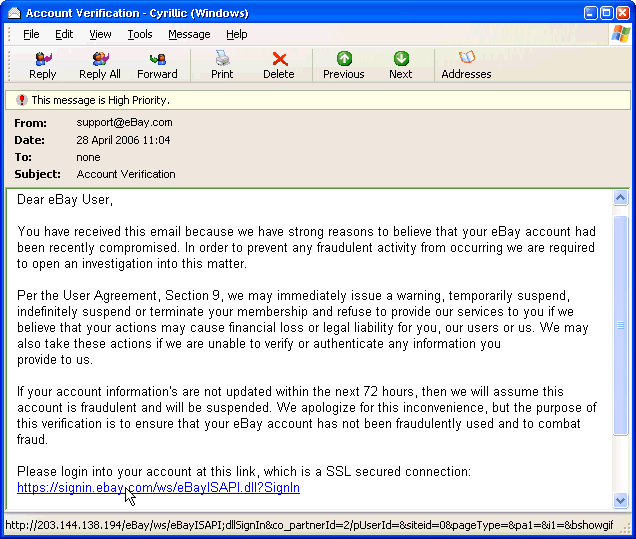Viewport: 636px width, 539px height.
Task: Open the Help menu
Action: coord(237,34)
